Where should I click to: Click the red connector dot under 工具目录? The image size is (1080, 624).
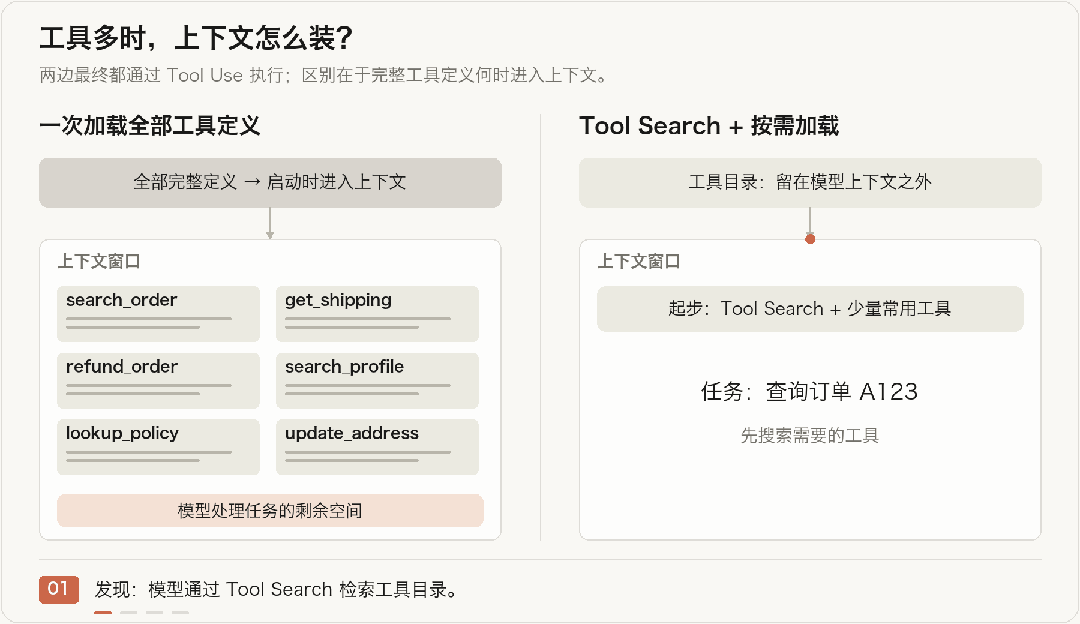810,239
